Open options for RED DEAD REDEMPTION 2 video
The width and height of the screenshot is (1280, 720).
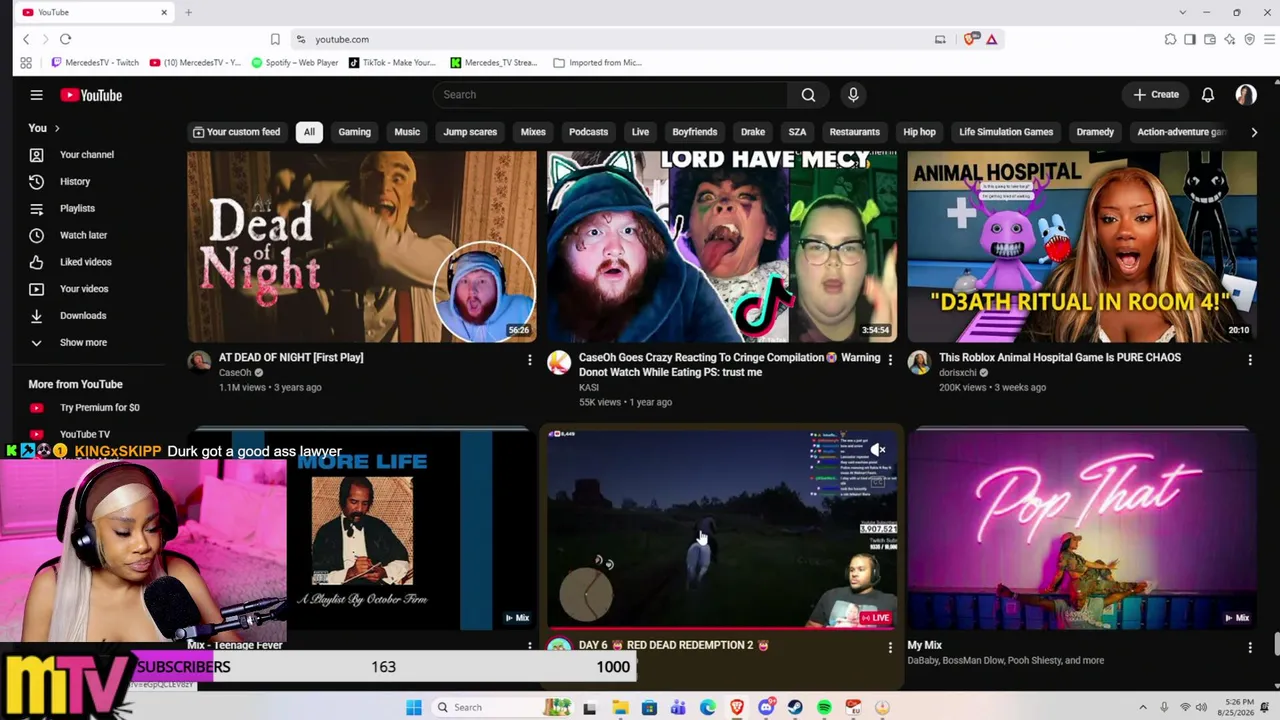click(890, 647)
